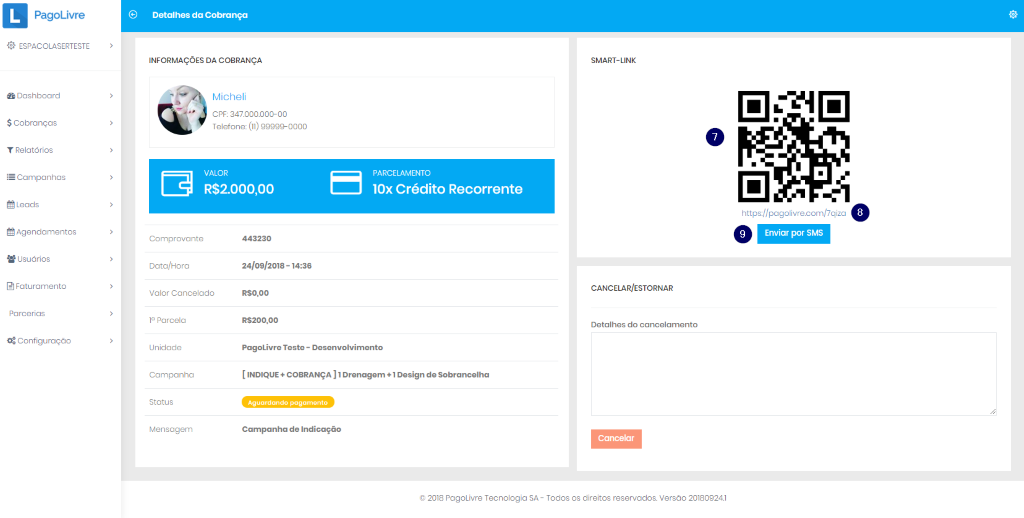Click the Aguardando pagamento status badge
This screenshot has width=1024, height=518.
point(288,402)
